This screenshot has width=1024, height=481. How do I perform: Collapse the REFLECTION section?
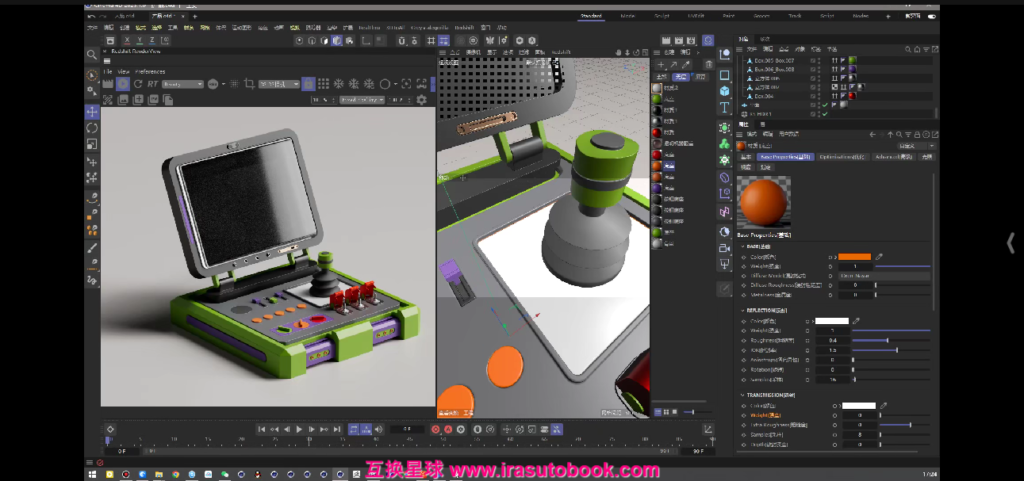743,311
